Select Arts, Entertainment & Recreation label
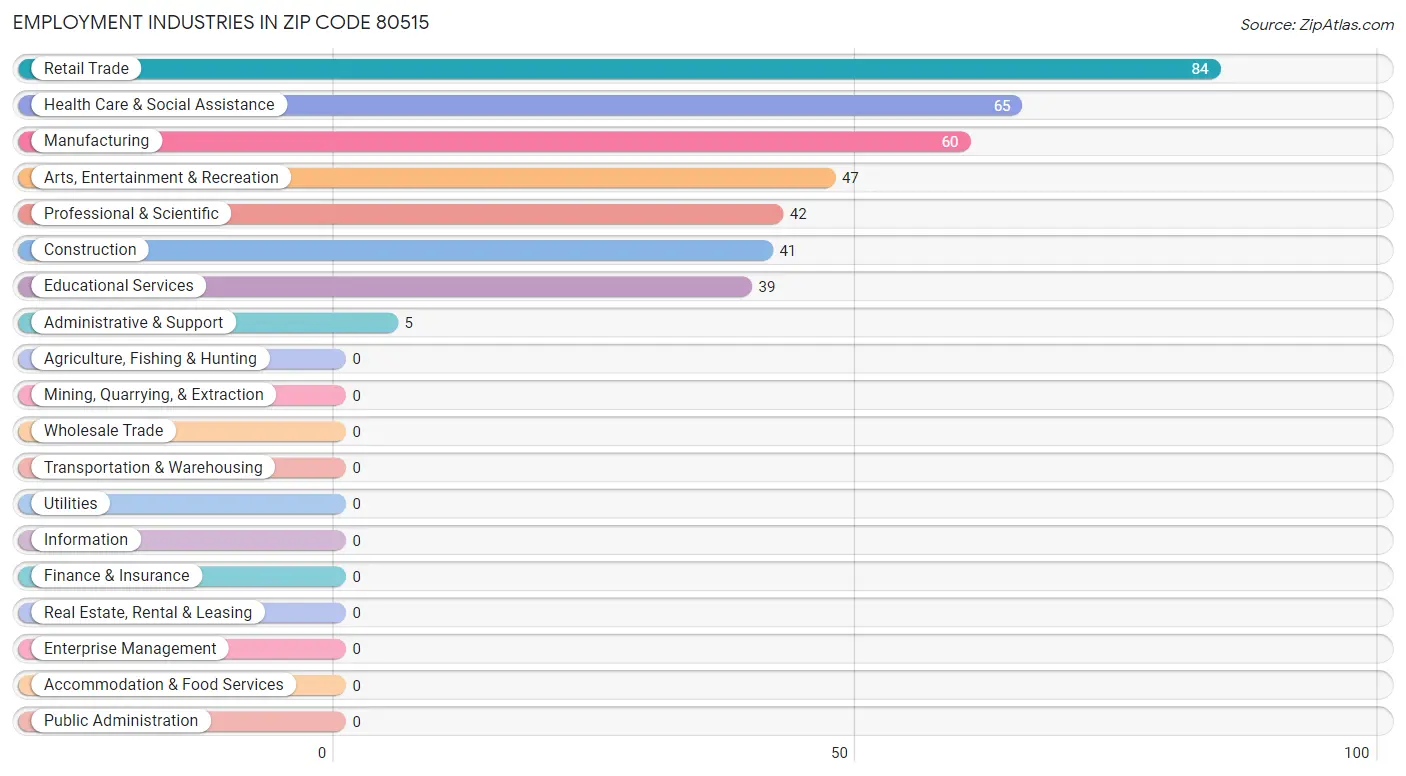 coord(161,178)
